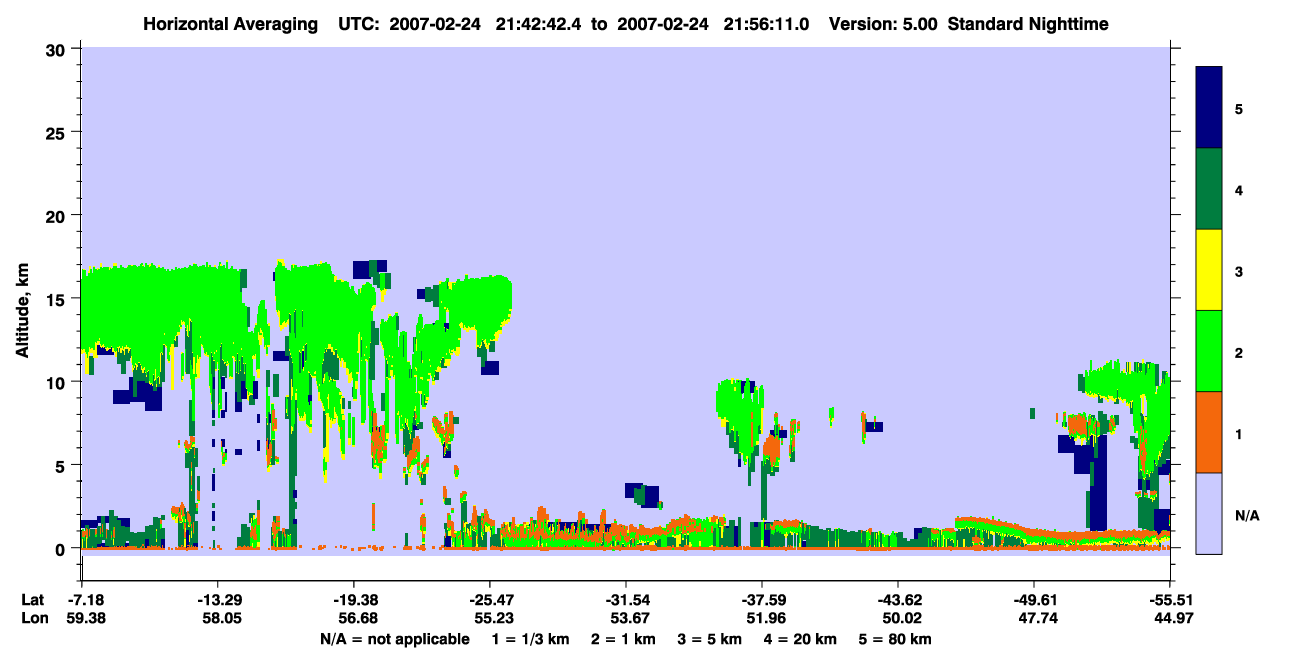Click the 'Lat' row label
This screenshot has height=667, width=1300.
pos(33,600)
